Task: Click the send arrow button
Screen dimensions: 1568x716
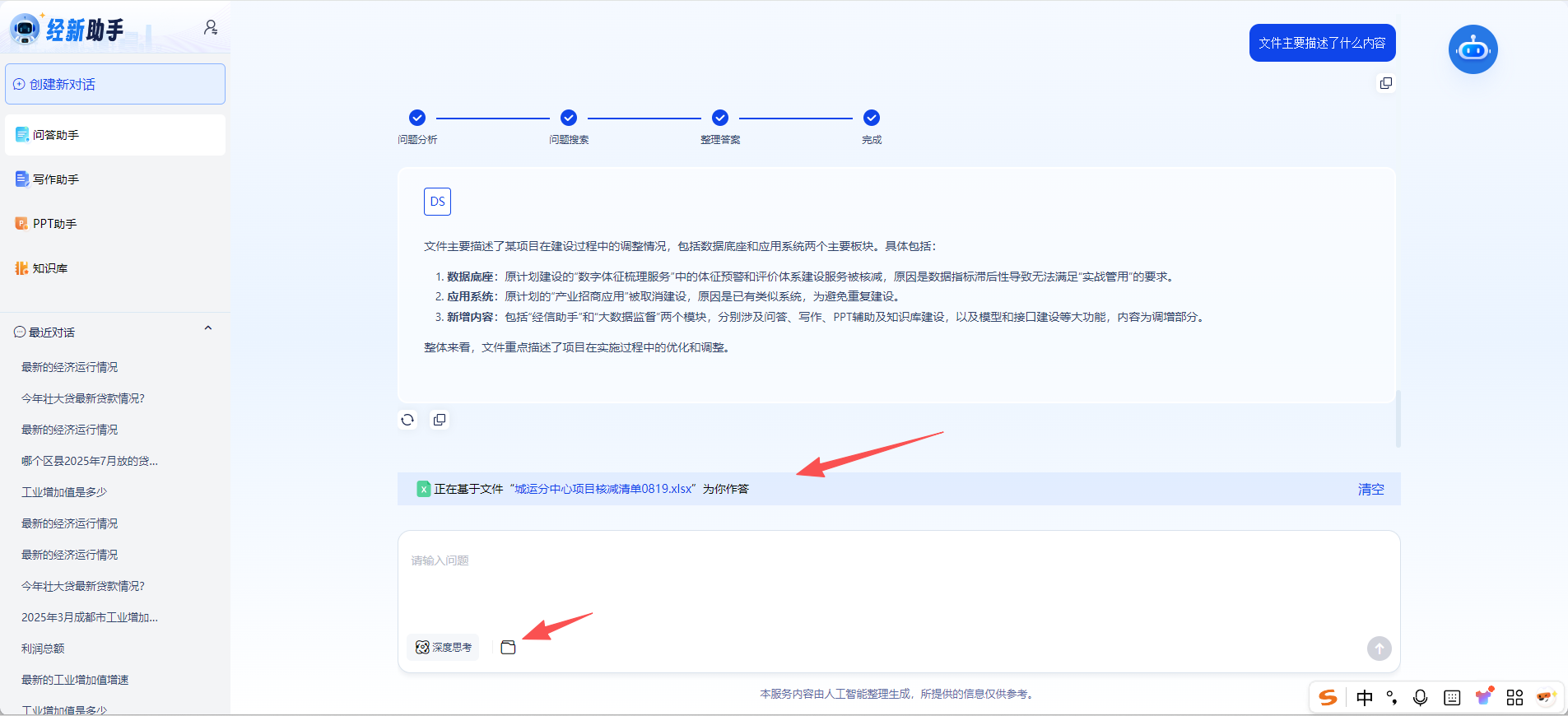Action: (x=1380, y=649)
